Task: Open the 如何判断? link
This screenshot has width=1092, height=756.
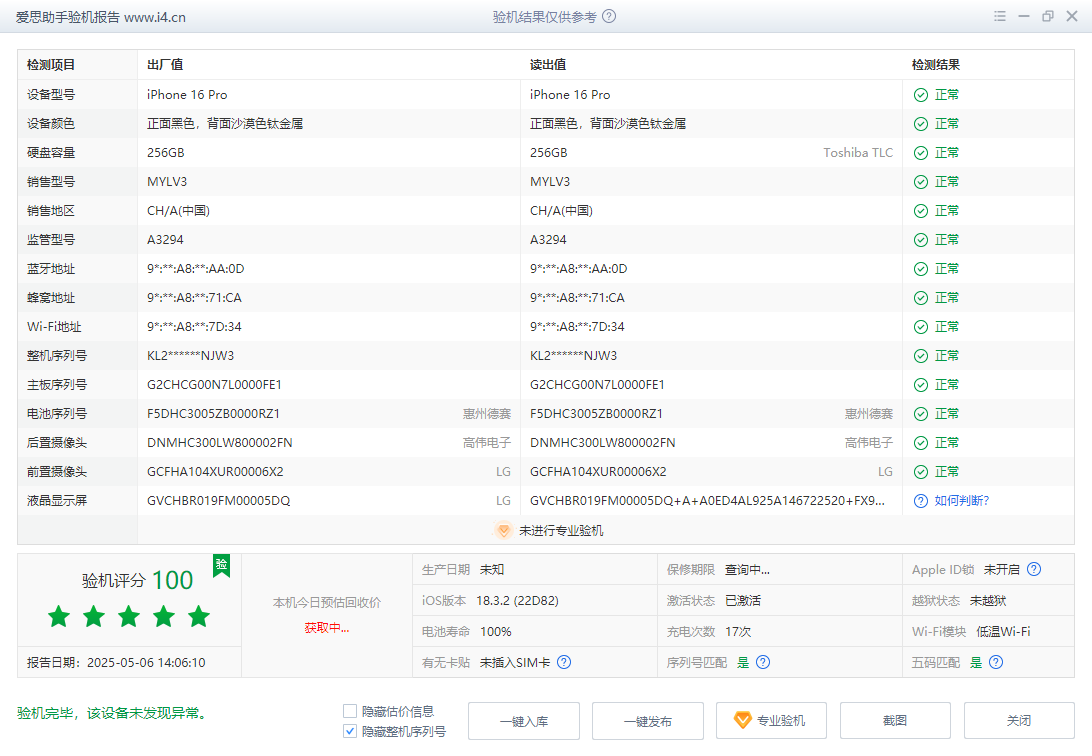Action: pos(962,501)
